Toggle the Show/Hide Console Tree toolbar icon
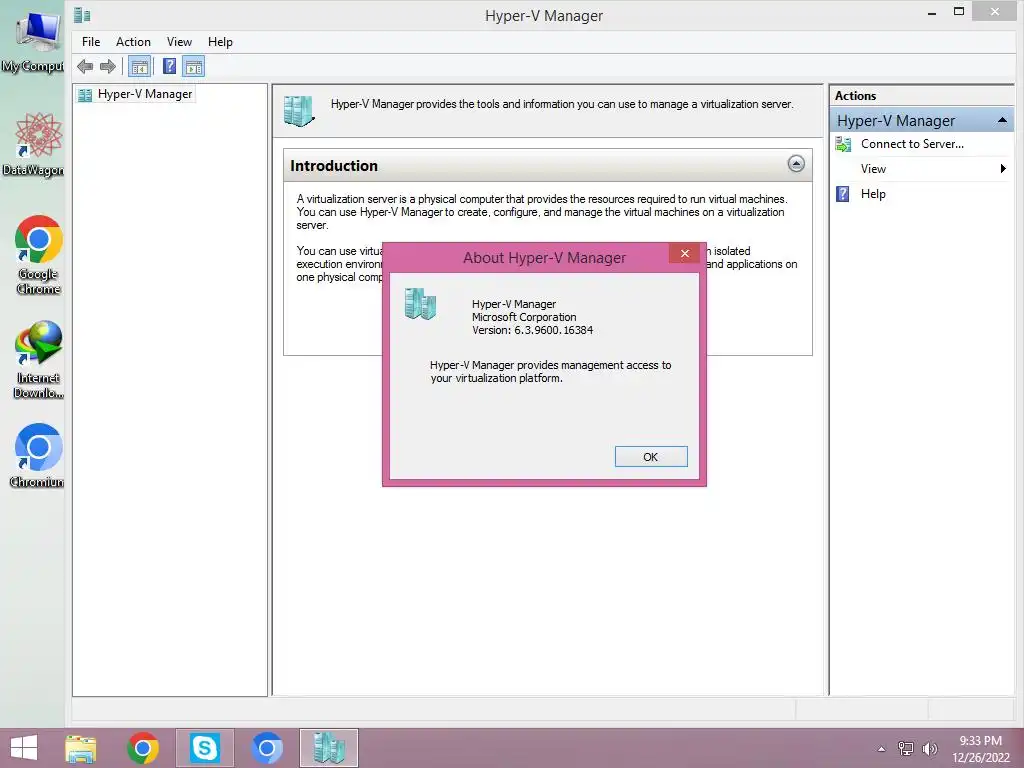 140,67
